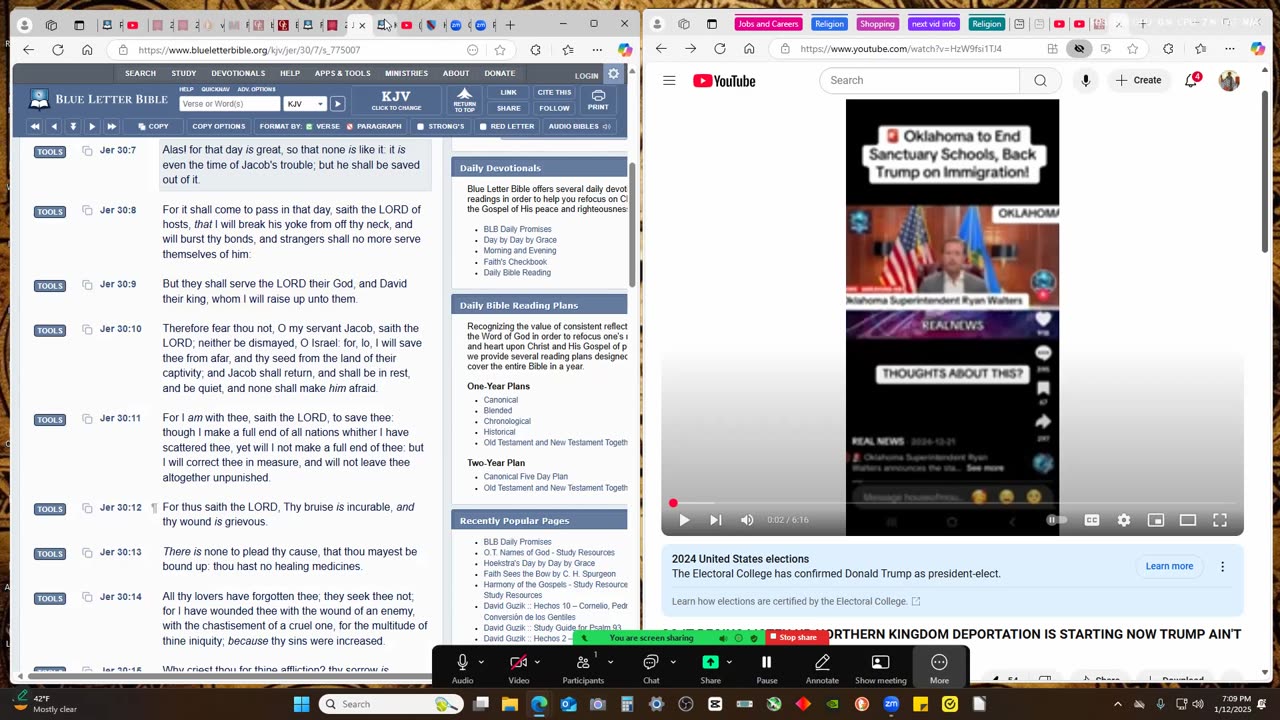
Task: Submit verse search with the go arrow
Action: [338, 104]
